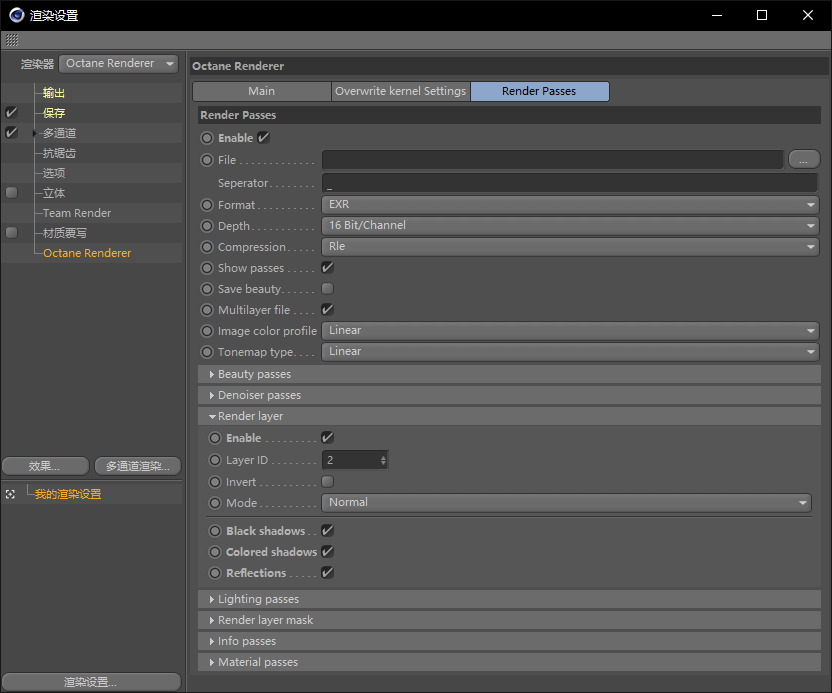This screenshot has width=832, height=693.
Task: Toggle the Colored shadows checkbox
Action: click(x=327, y=551)
